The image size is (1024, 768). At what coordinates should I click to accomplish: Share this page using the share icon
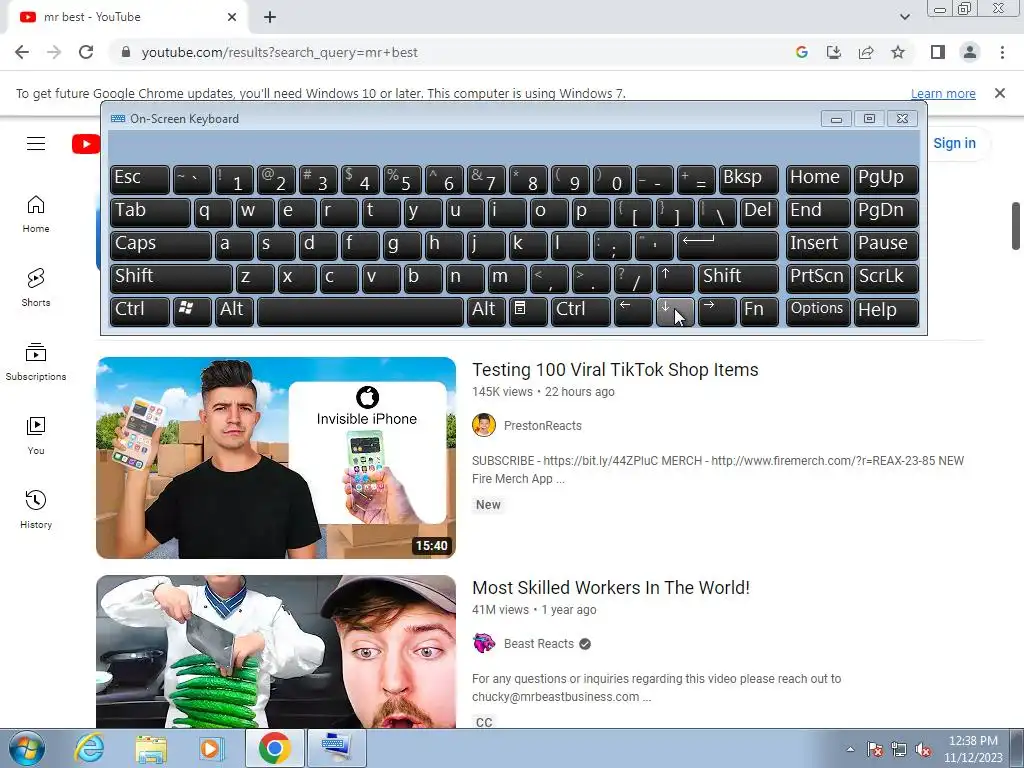click(866, 52)
